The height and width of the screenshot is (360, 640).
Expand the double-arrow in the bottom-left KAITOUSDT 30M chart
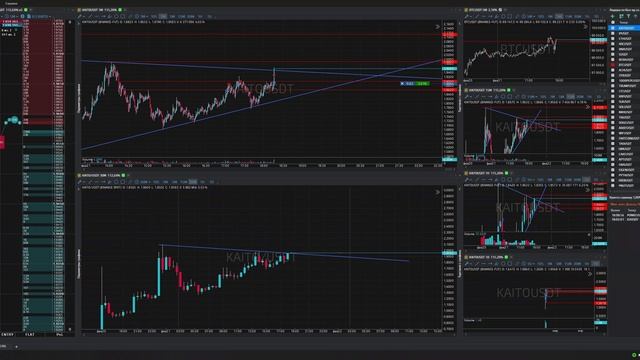437,192
